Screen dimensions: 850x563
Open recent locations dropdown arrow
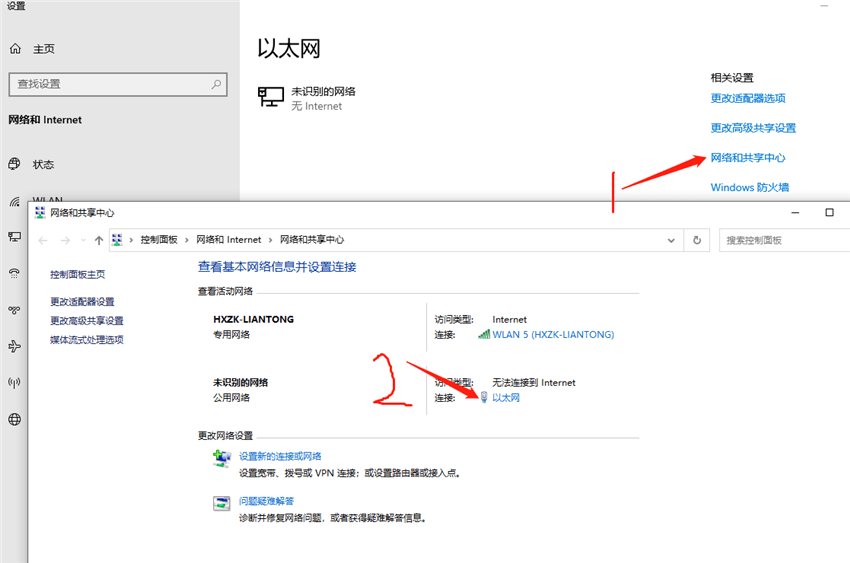pos(83,240)
